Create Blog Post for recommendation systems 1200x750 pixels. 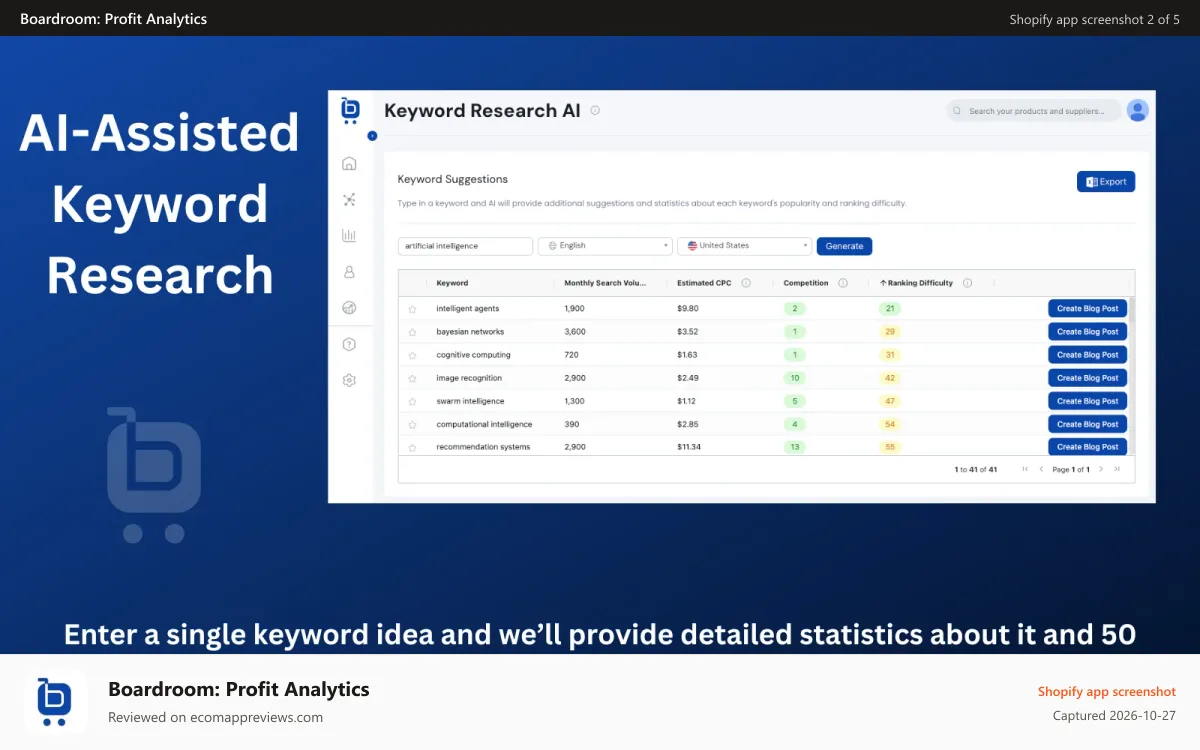click(1088, 446)
